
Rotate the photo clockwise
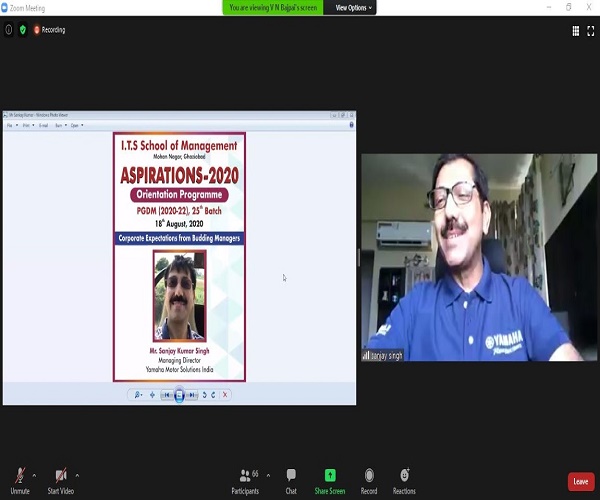click(x=213, y=395)
